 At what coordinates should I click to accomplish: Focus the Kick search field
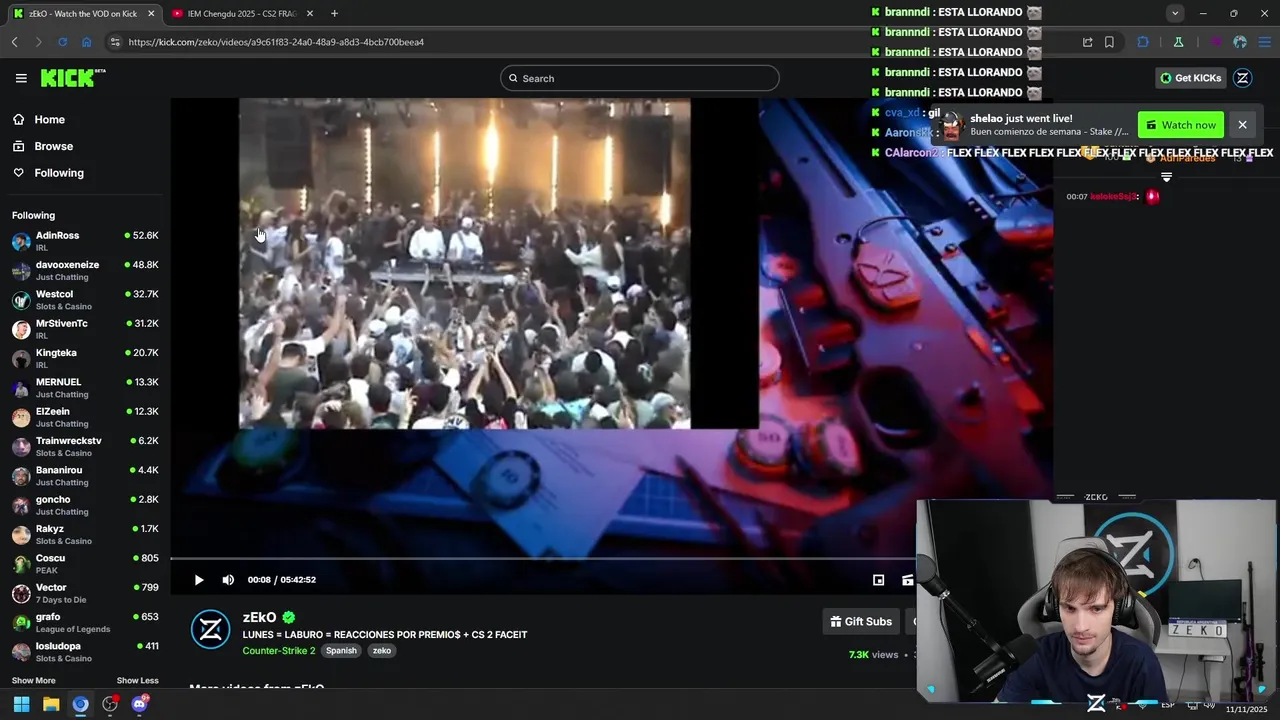click(x=640, y=78)
